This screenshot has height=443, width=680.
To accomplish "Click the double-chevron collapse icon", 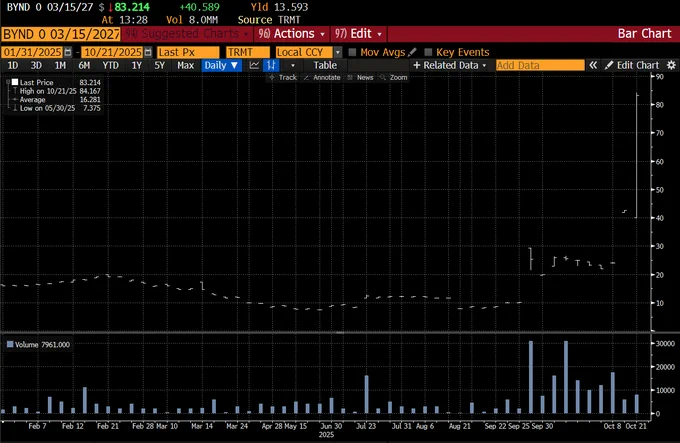I will coord(592,65).
